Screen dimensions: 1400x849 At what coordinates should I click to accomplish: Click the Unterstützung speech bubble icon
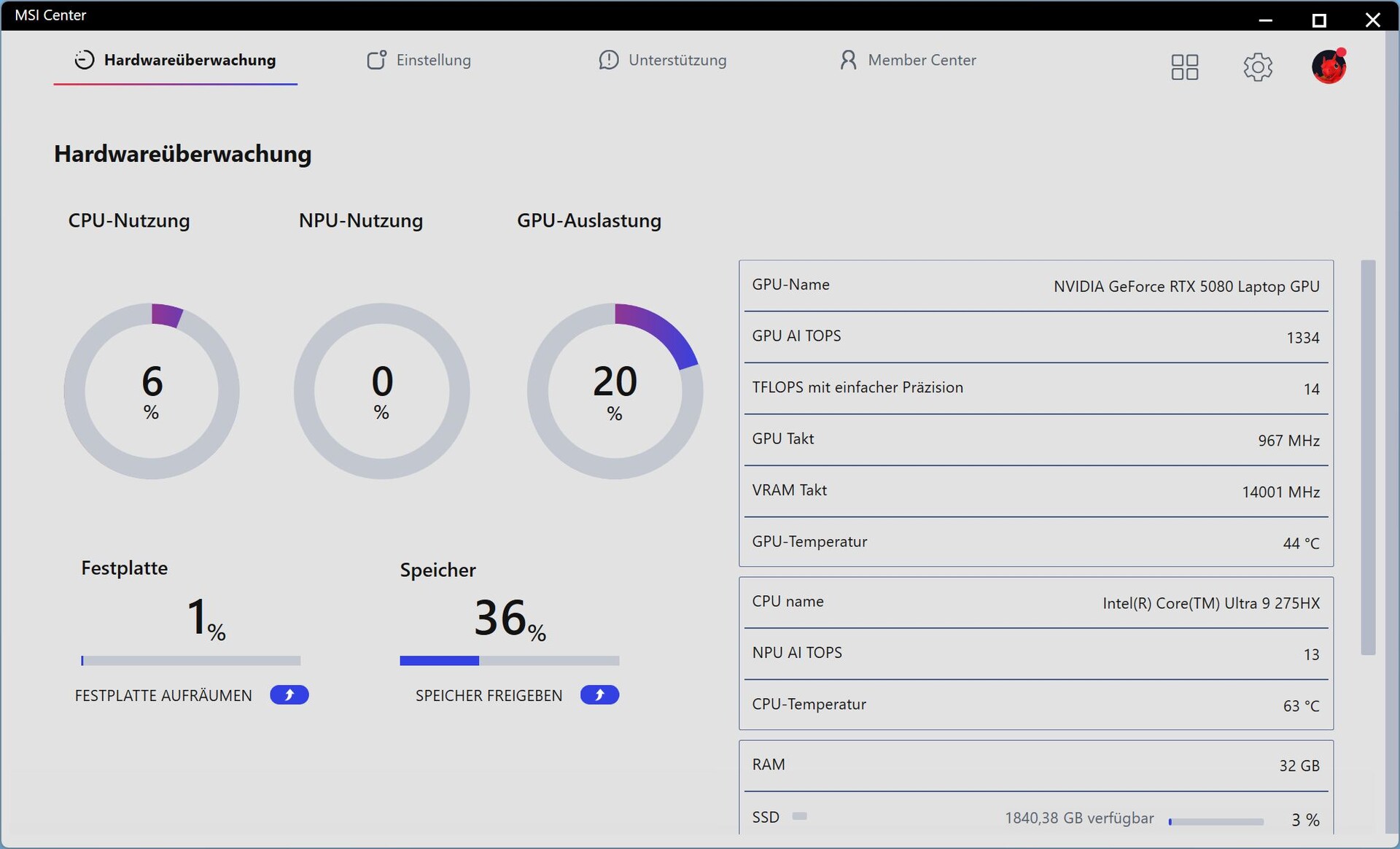tap(608, 60)
